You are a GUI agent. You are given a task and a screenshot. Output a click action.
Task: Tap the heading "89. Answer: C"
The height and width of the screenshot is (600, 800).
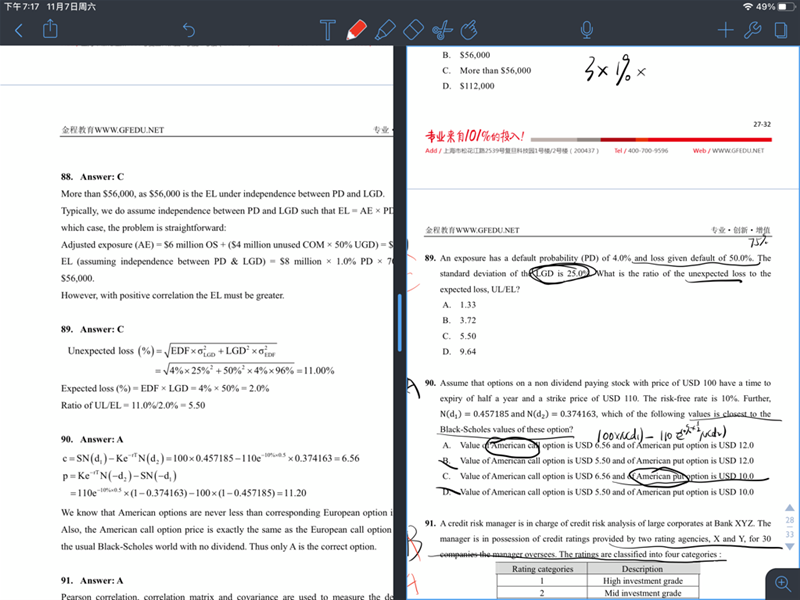(92, 330)
